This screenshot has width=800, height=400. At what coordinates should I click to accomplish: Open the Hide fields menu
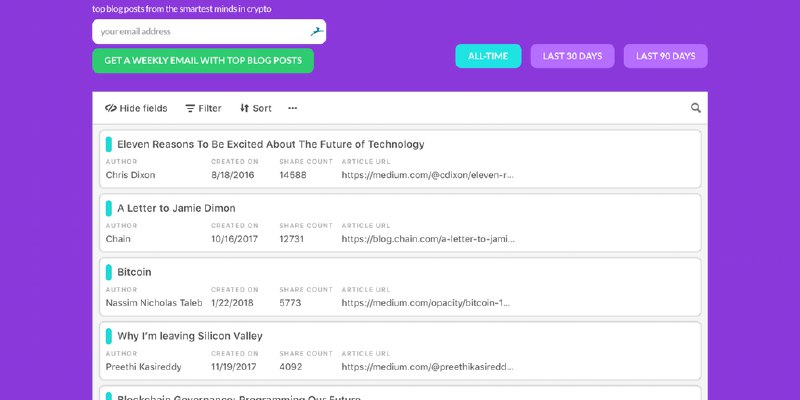coord(136,108)
